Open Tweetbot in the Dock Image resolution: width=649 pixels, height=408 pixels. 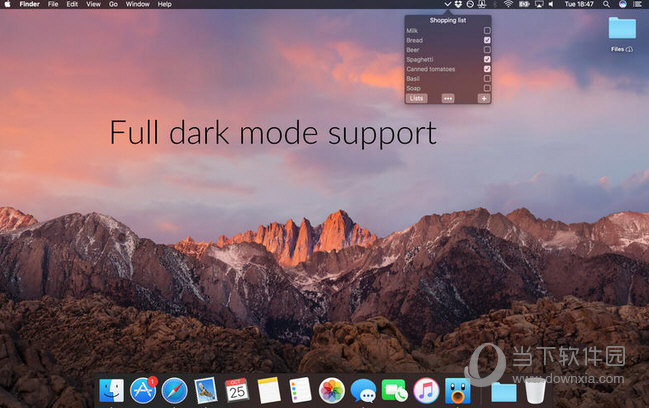(457, 390)
